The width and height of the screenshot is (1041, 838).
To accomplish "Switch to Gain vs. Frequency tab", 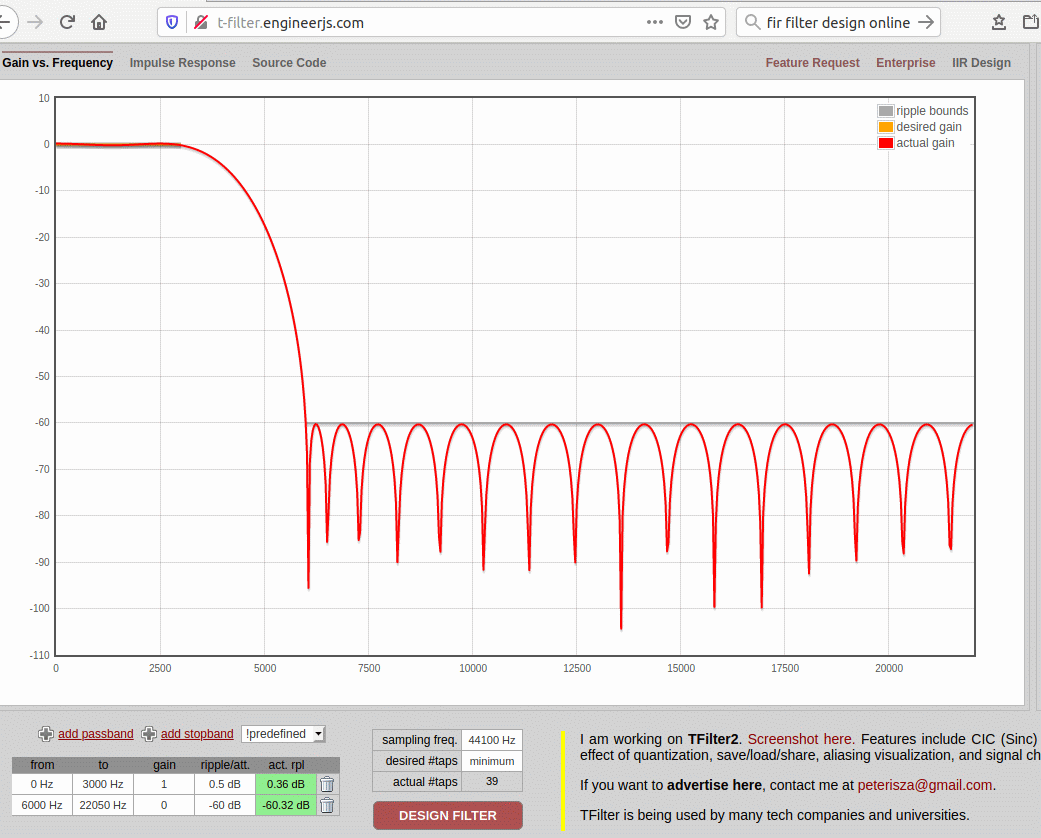I will click(x=57, y=62).
